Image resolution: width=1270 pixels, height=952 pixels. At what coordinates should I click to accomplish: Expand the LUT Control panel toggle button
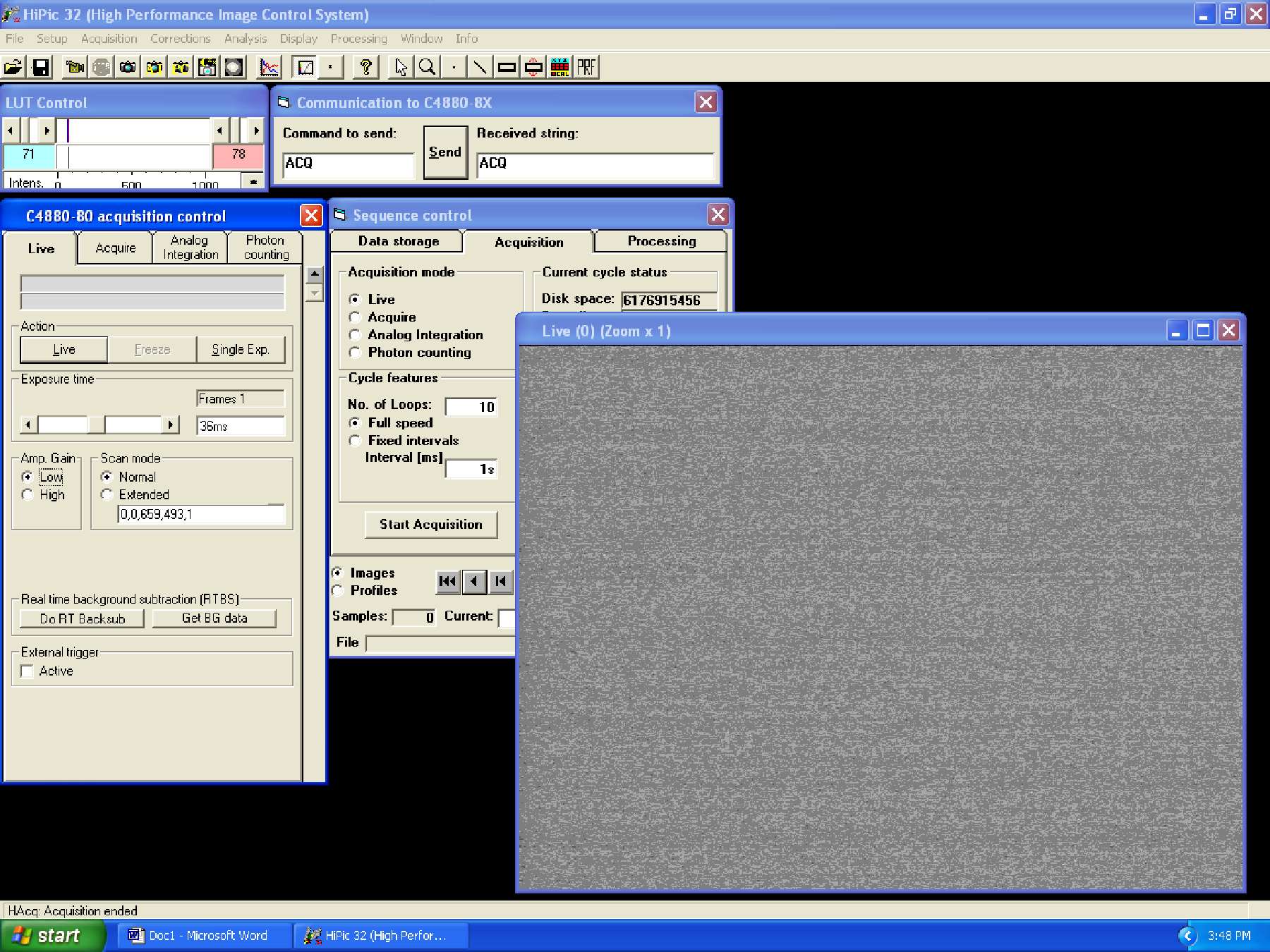pos(253,182)
